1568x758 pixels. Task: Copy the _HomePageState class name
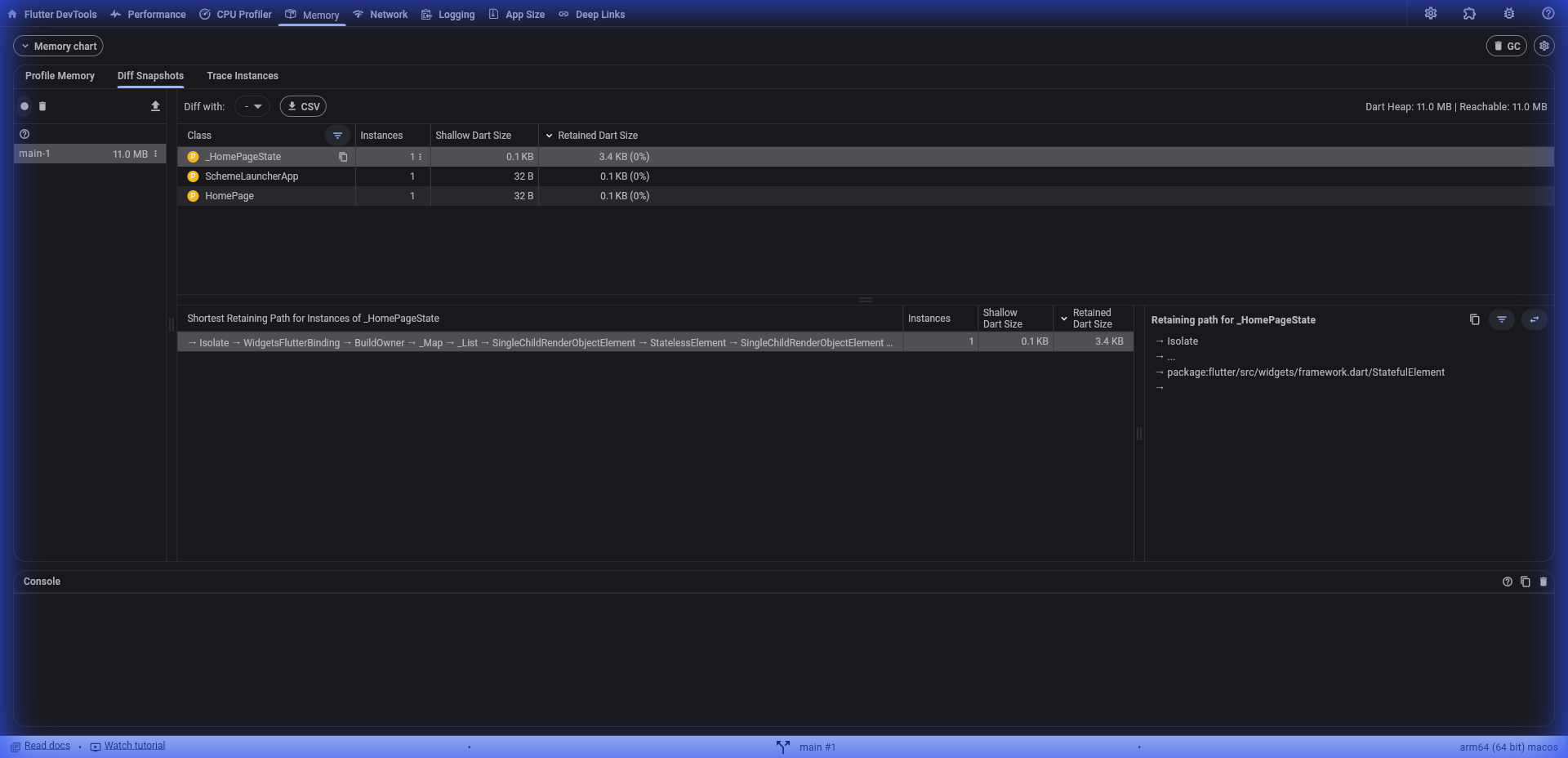(343, 157)
